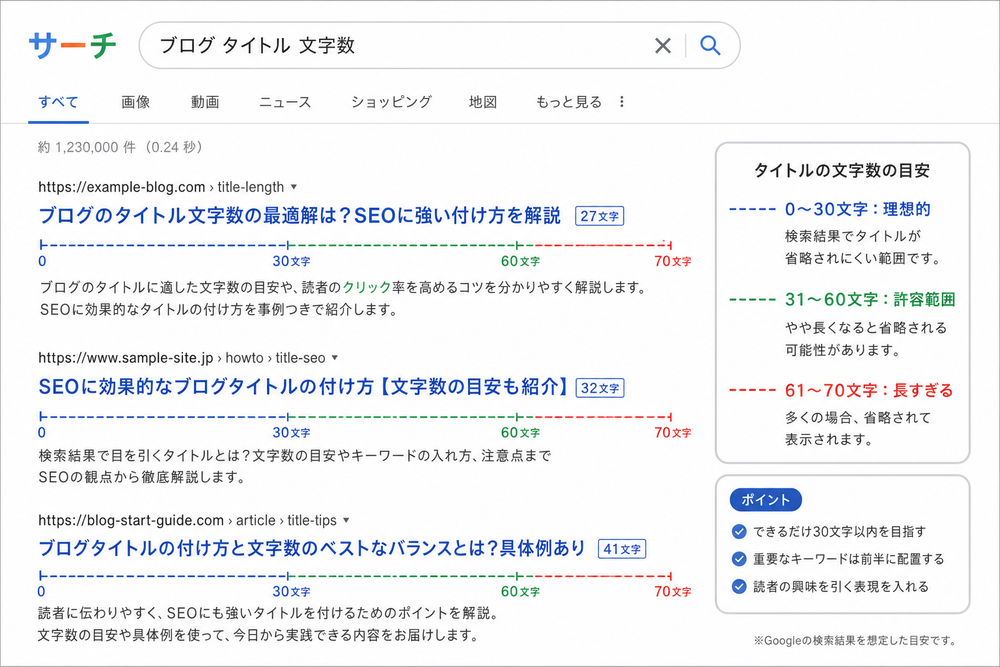Image resolution: width=1000 pixels, height=667 pixels.
Task: Expand the dropdown arrow next to blog-start-guide.com title-tips
Action: 346,520
